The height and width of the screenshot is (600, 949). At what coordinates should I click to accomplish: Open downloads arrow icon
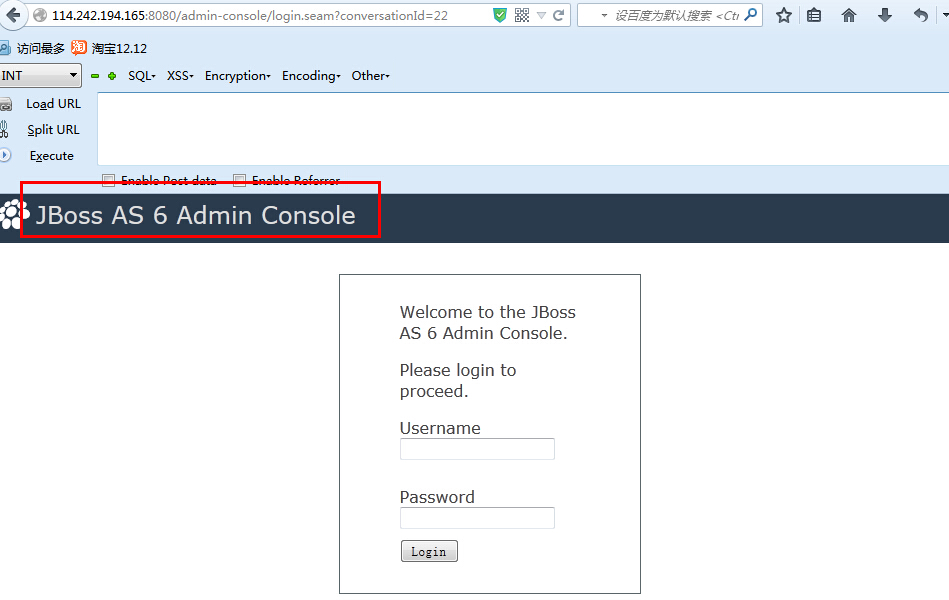885,15
